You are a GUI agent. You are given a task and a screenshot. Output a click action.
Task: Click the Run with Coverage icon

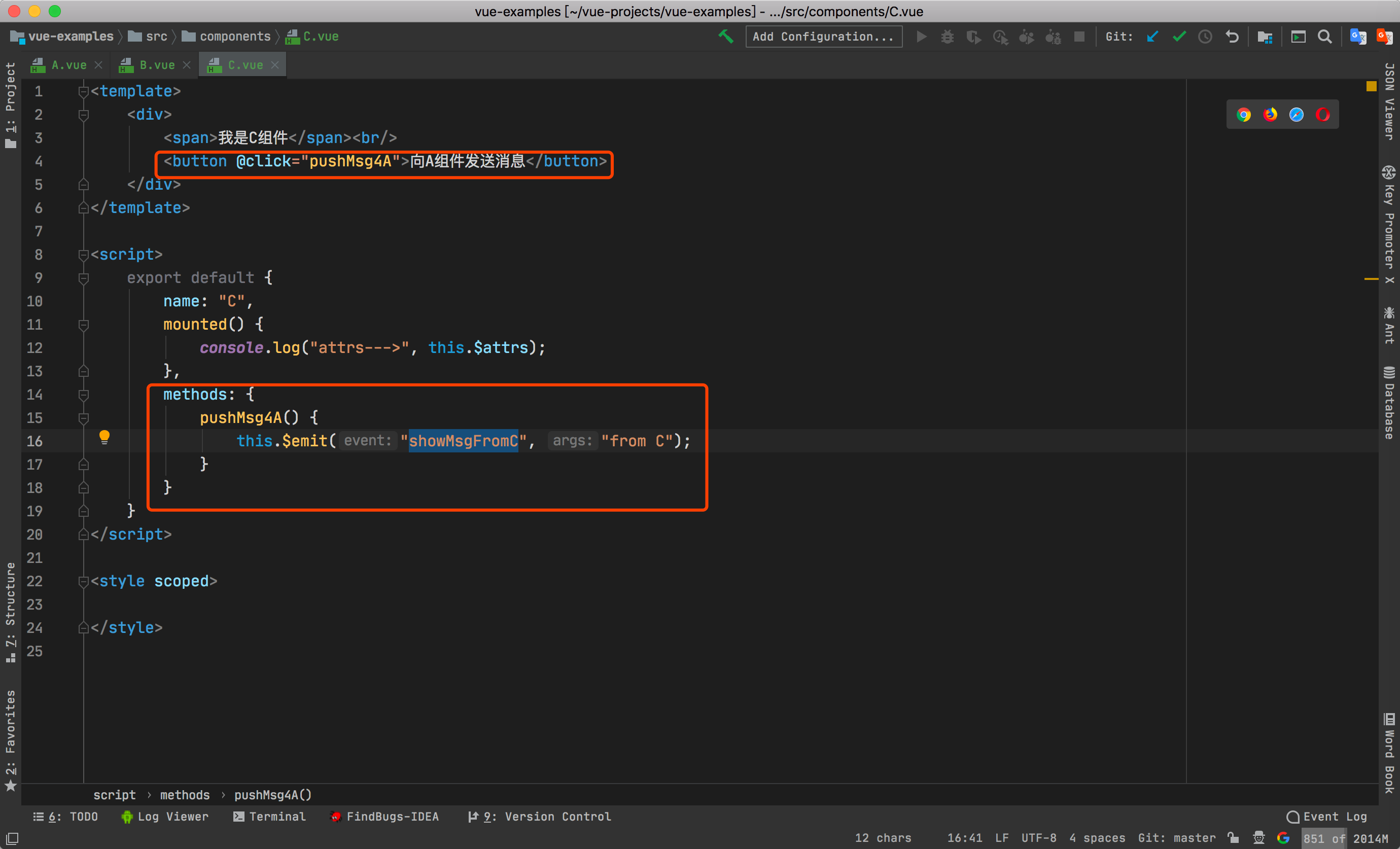[973, 37]
